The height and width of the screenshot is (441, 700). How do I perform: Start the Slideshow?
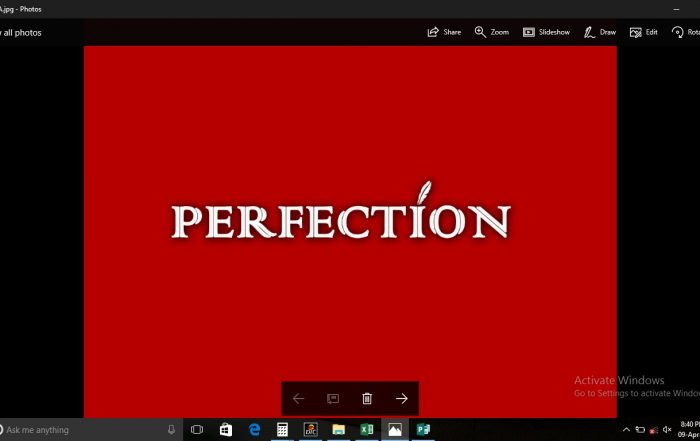546,32
